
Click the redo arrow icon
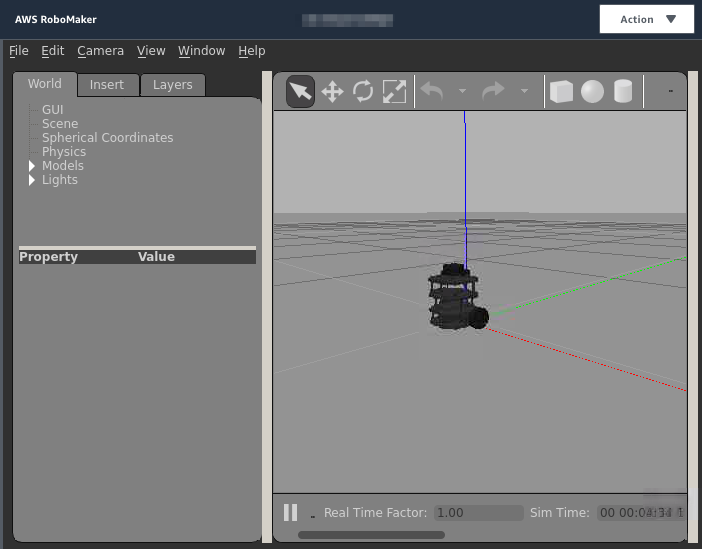(x=493, y=91)
